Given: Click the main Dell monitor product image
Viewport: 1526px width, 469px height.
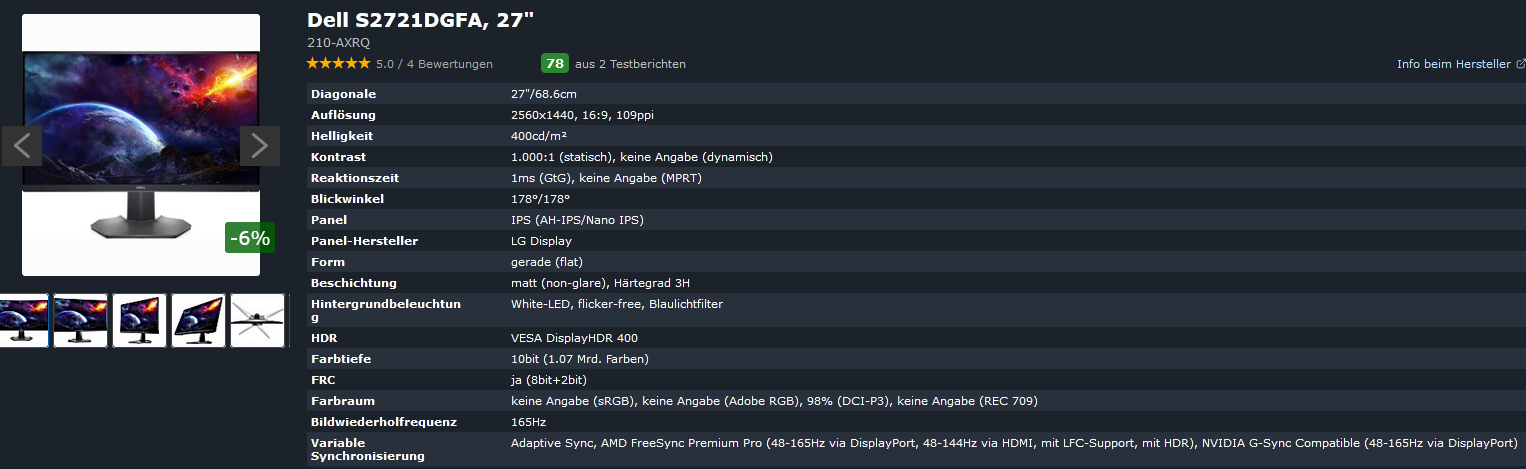Looking at the screenshot, I should pos(141,145).
